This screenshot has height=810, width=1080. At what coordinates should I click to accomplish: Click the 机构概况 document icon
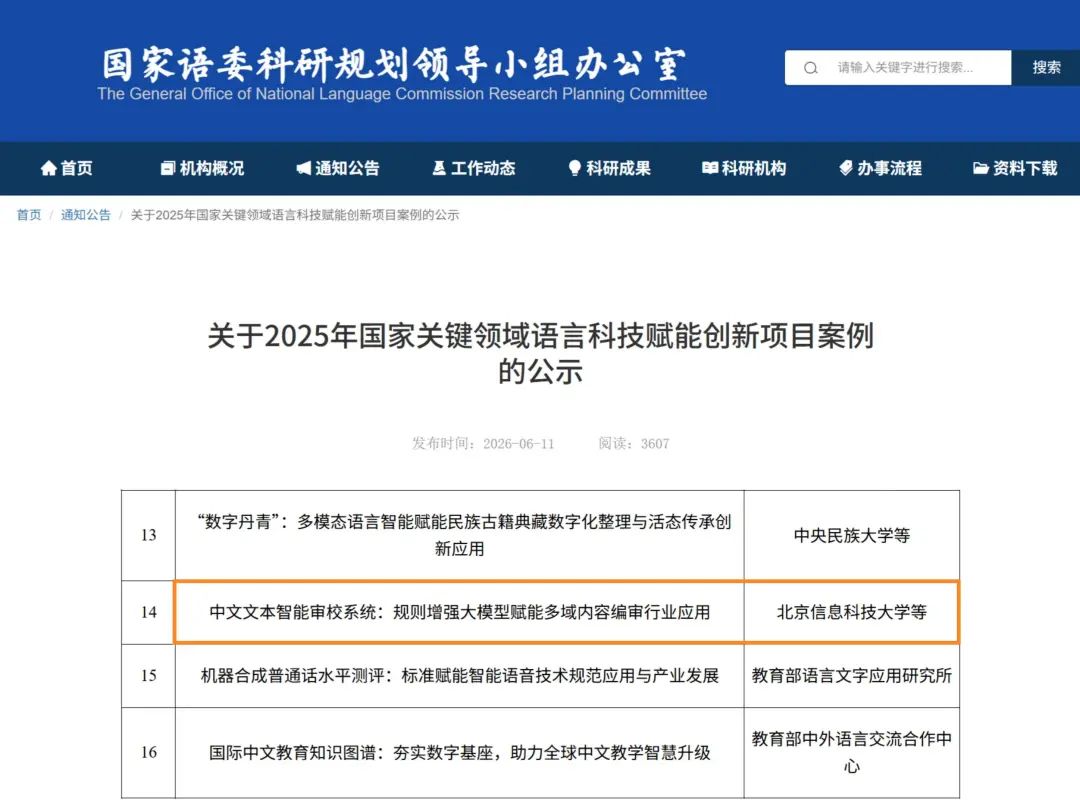pyautogui.click(x=167, y=168)
